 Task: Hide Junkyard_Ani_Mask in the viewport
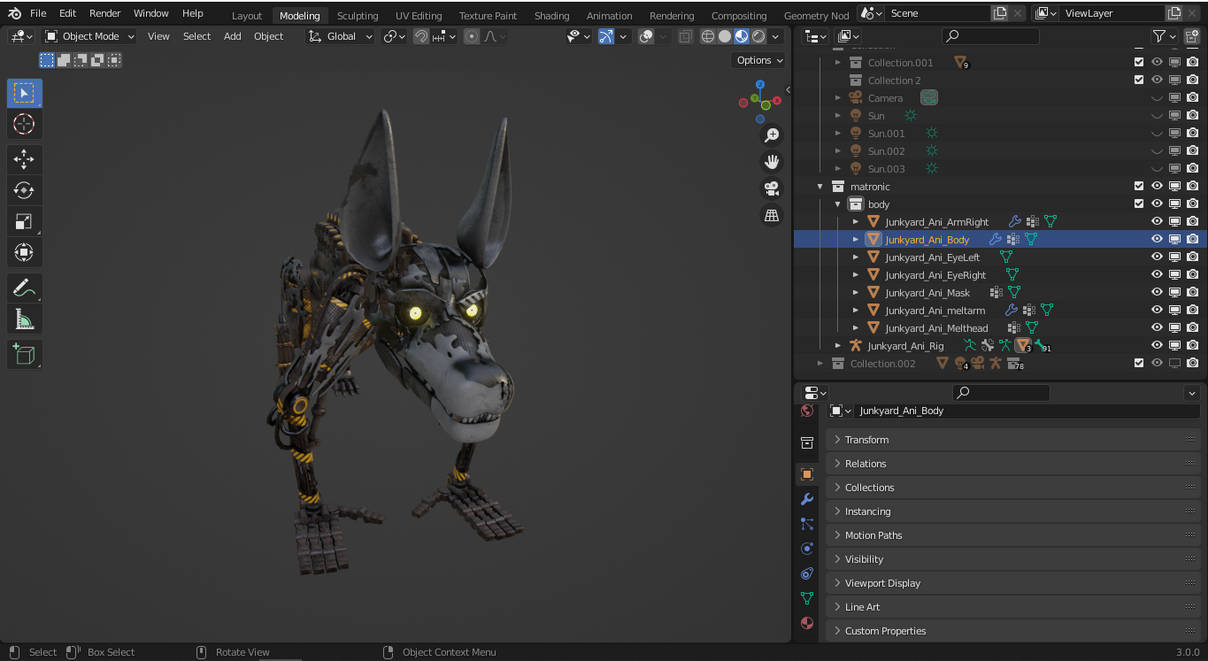click(x=1156, y=292)
